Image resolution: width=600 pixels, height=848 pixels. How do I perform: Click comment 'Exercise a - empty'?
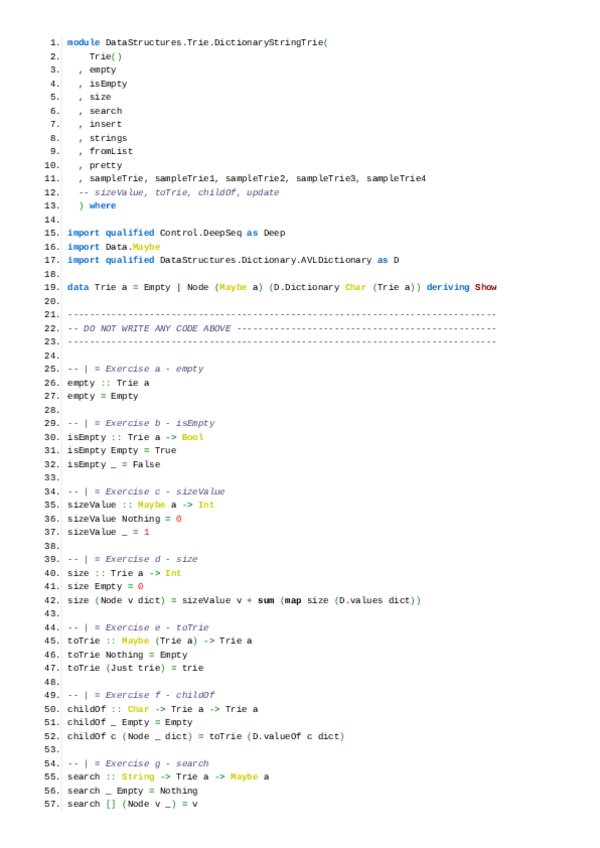pos(154,369)
